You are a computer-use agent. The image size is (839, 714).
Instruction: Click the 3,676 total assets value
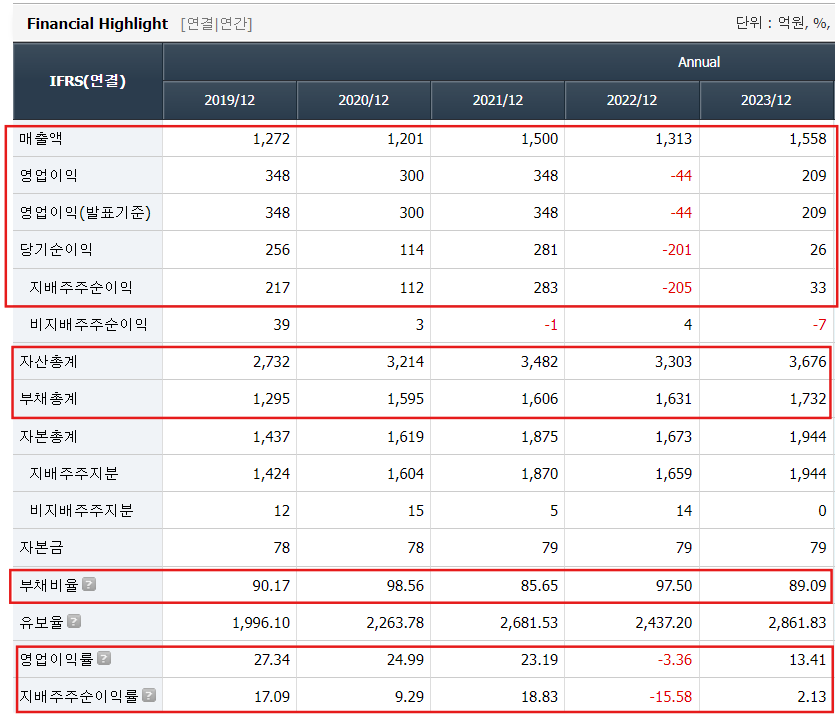tap(808, 362)
